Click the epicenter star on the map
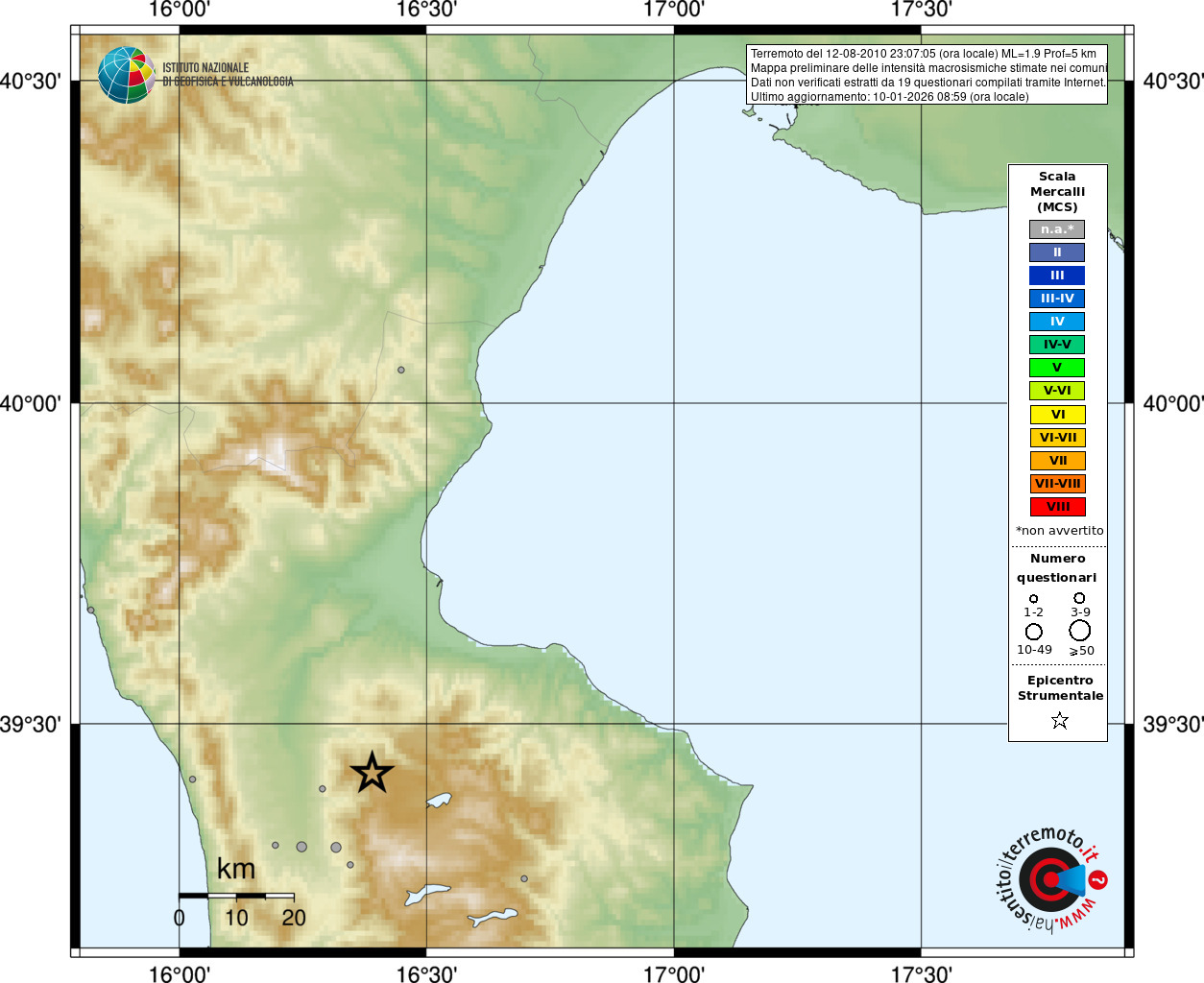This screenshot has width=1204, height=983. tap(372, 773)
